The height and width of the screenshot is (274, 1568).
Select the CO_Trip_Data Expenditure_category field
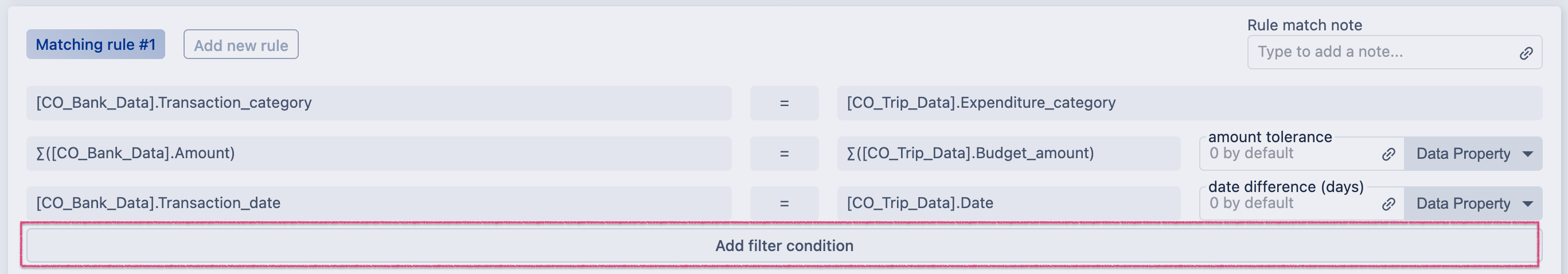click(1189, 103)
